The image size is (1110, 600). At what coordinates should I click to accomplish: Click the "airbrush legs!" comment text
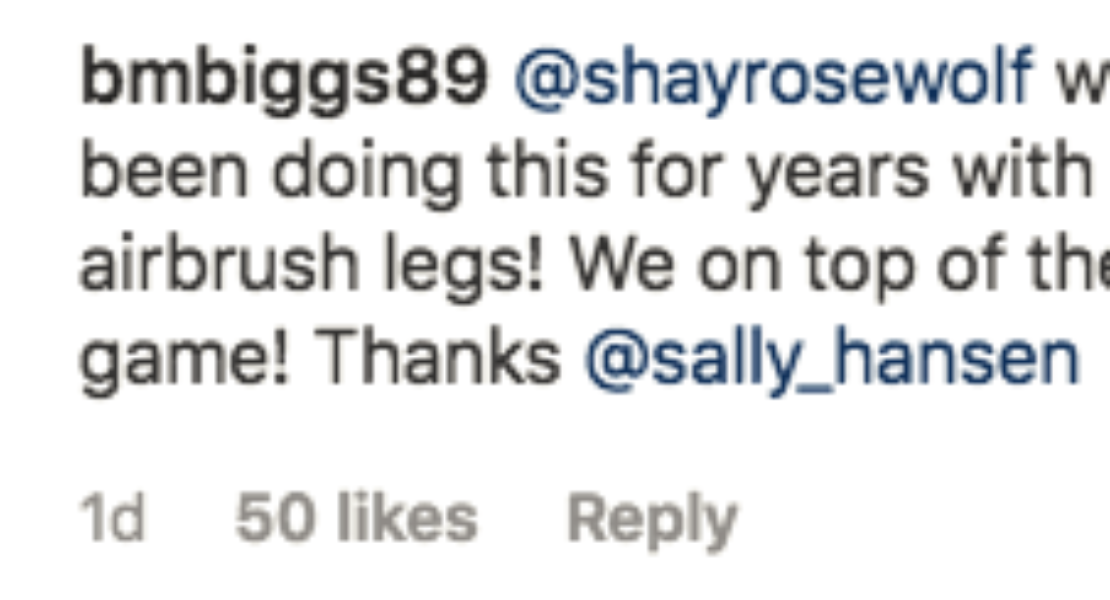pyautogui.click(x=310, y=268)
